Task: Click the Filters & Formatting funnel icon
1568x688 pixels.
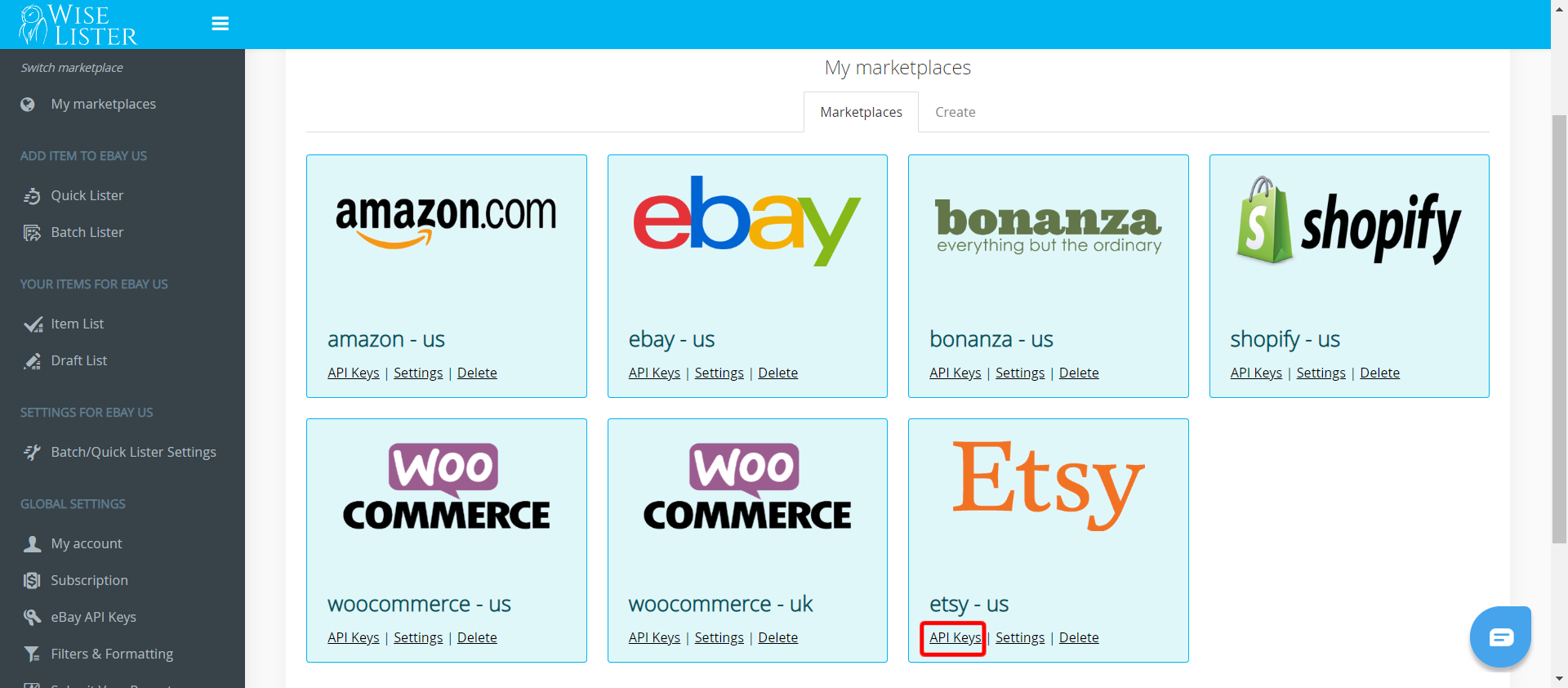Action: [32, 654]
